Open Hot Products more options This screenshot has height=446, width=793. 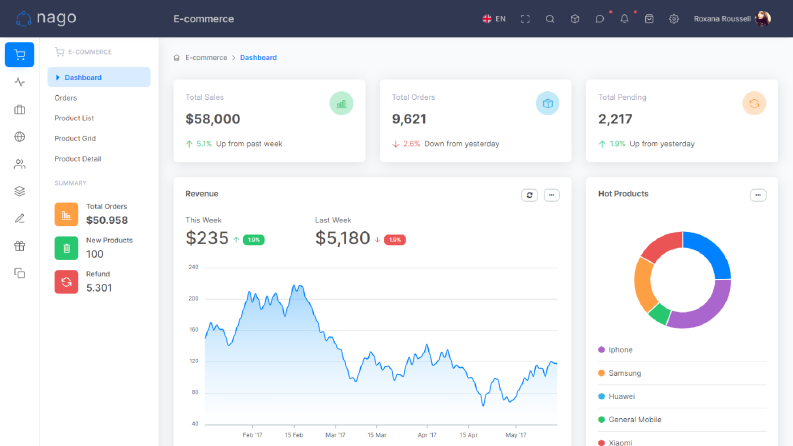(758, 195)
